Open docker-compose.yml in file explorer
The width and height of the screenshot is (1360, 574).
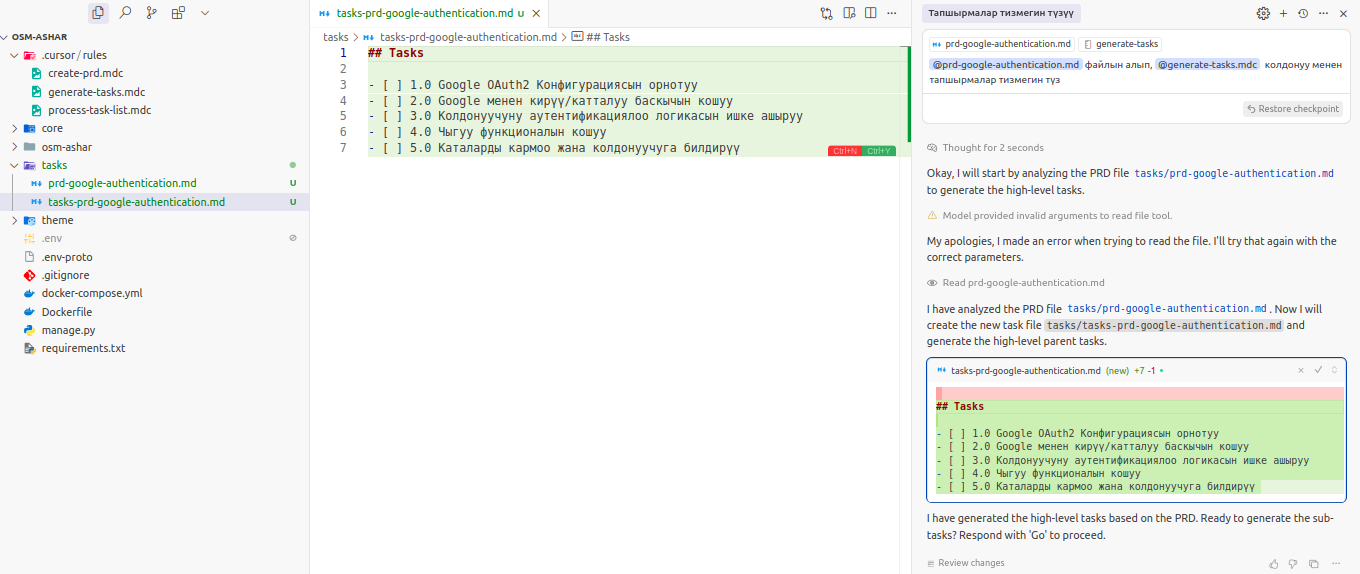point(92,294)
